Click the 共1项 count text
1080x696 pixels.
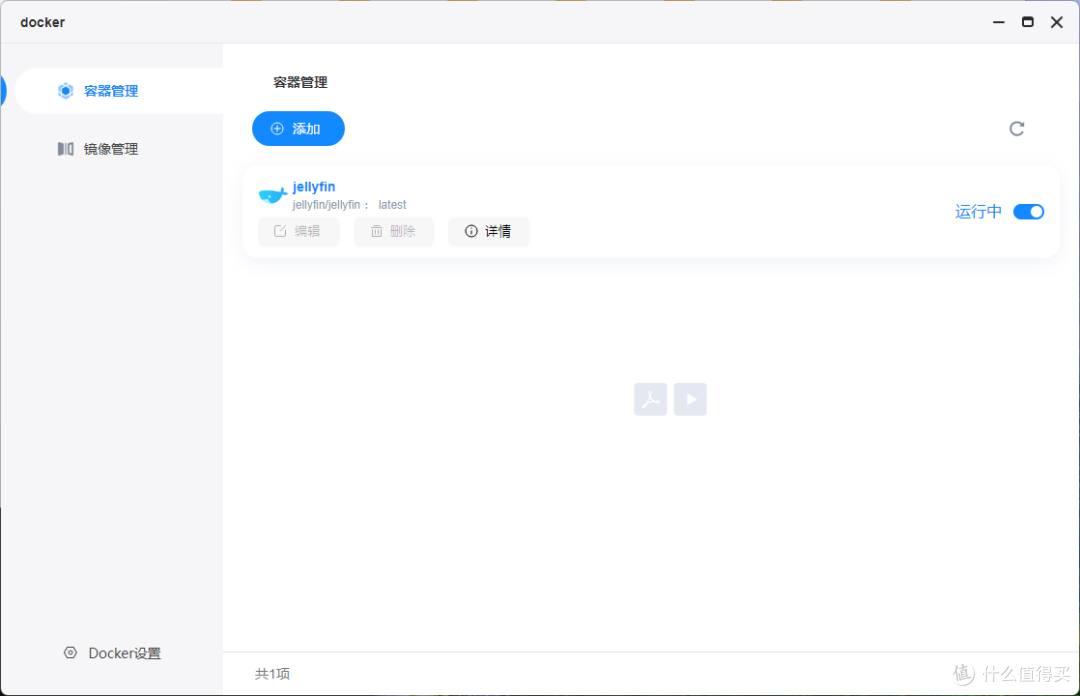click(273, 674)
